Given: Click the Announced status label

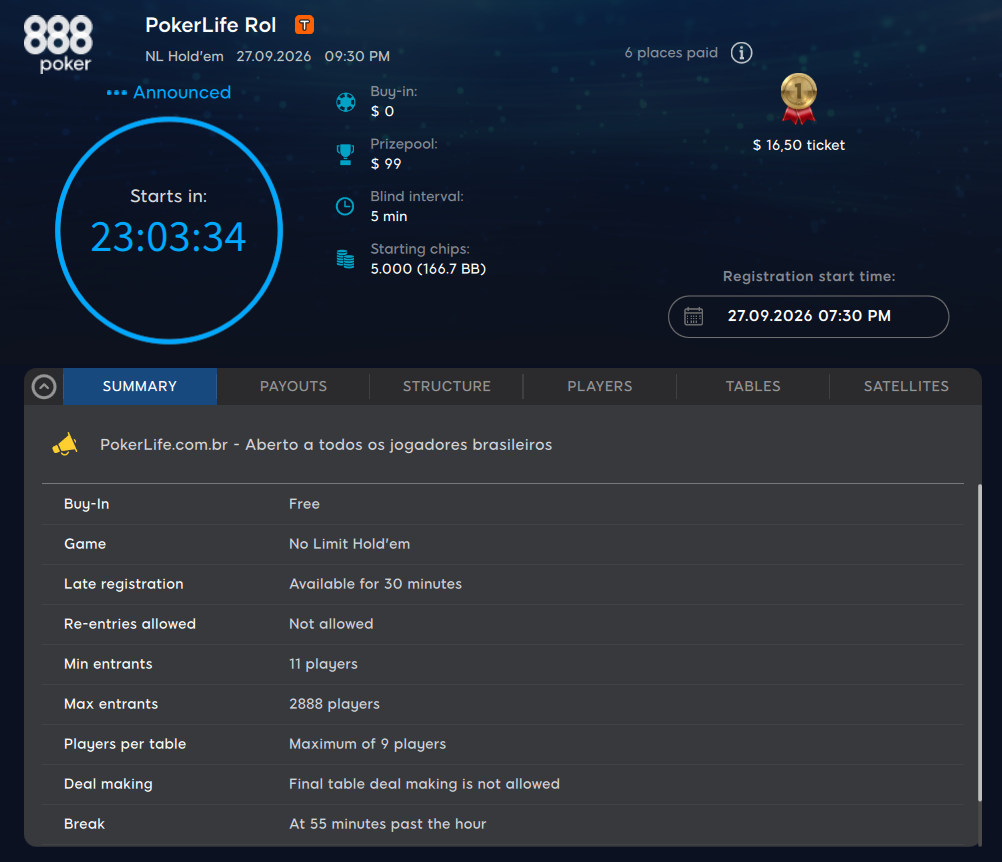Looking at the screenshot, I should [181, 93].
